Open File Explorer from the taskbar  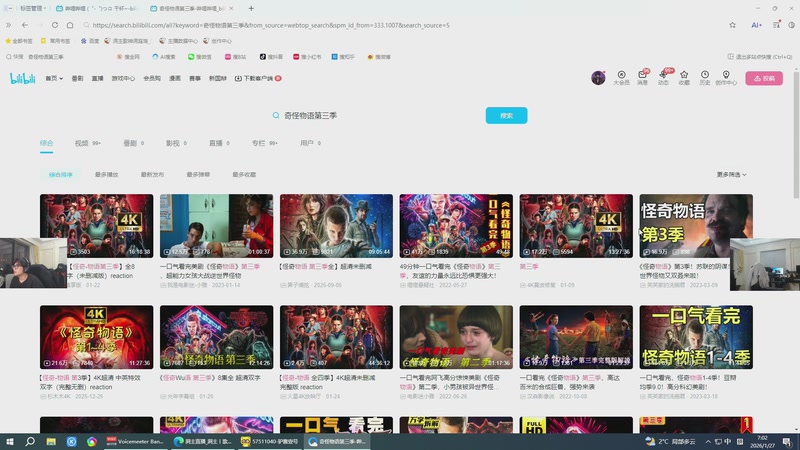[51, 441]
